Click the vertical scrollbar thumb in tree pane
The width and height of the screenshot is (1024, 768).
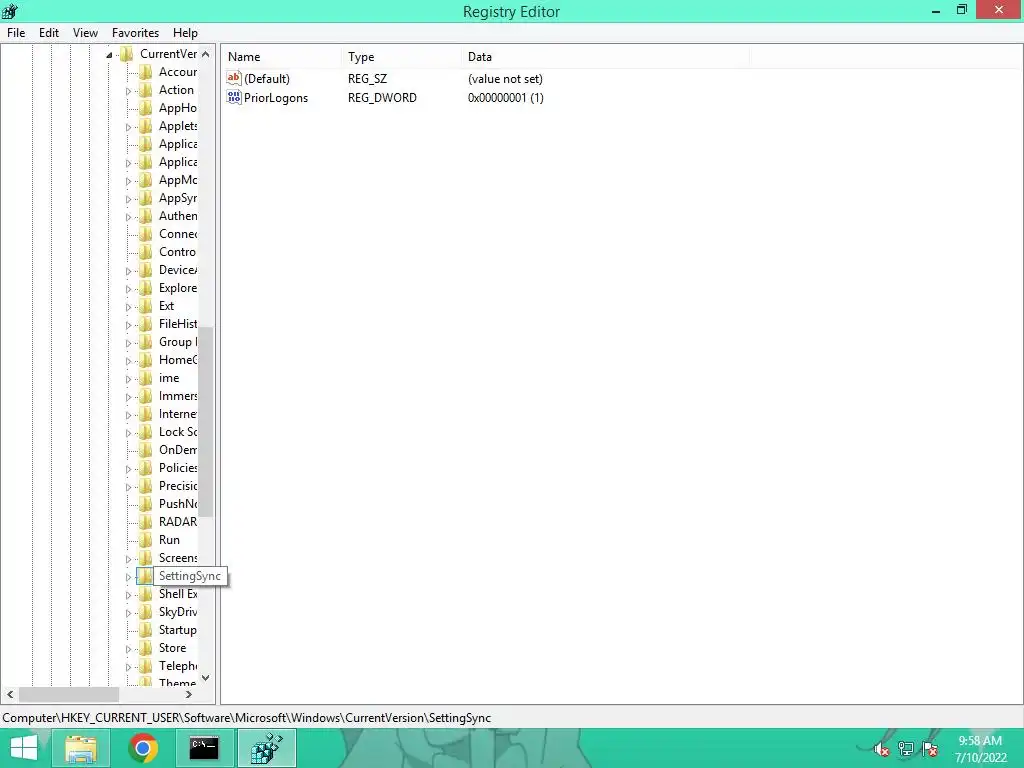tap(206, 422)
